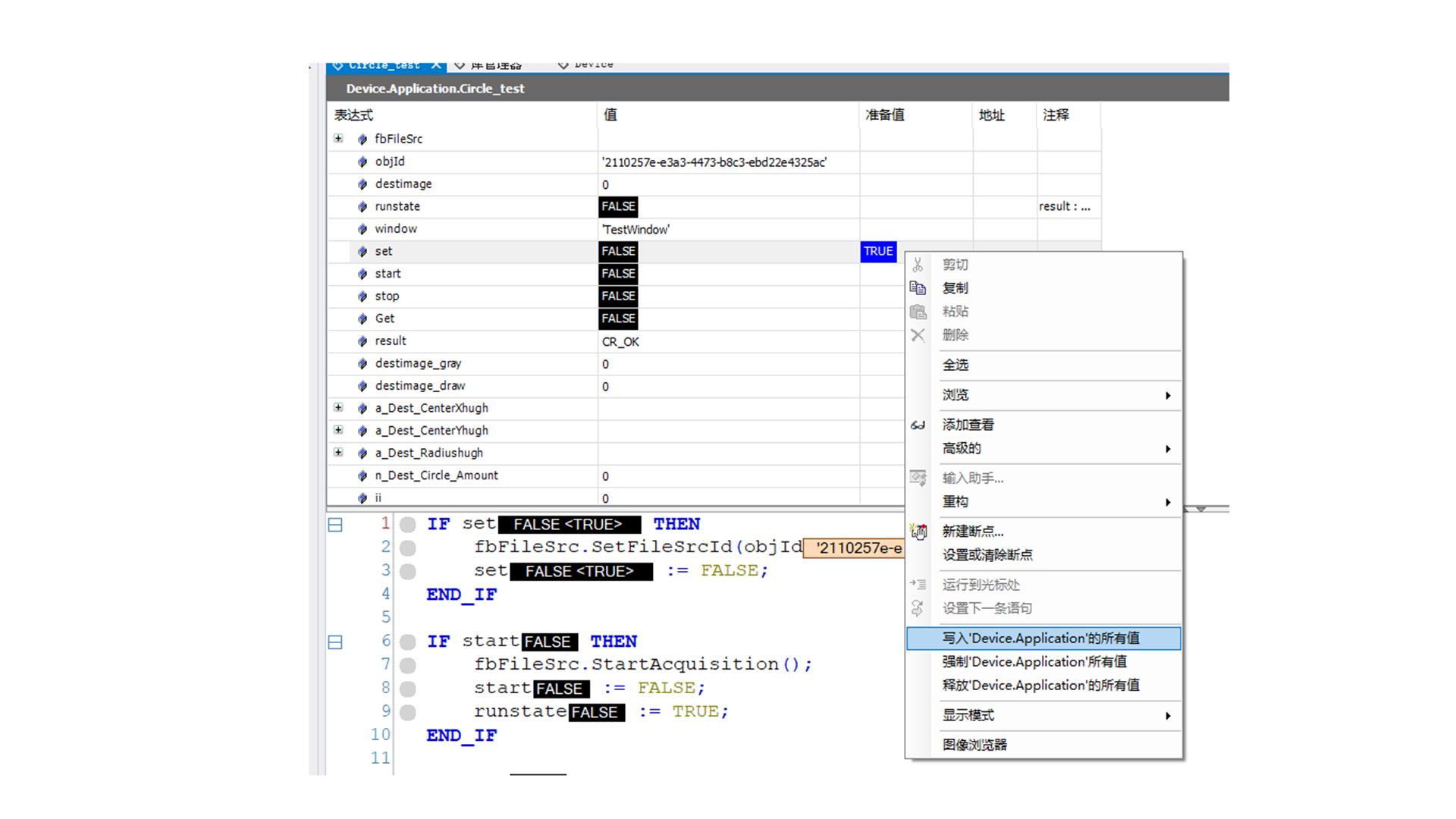
Task: Click the variable icon beside fbFileSrc
Action: pyautogui.click(x=362, y=140)
